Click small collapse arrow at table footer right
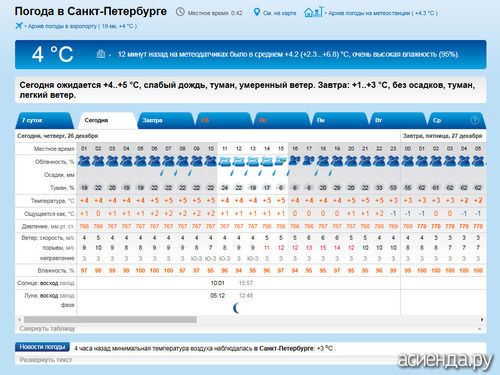Image resolution: width=500 pixels, height=375 pixels. click(x=480, y=329)
